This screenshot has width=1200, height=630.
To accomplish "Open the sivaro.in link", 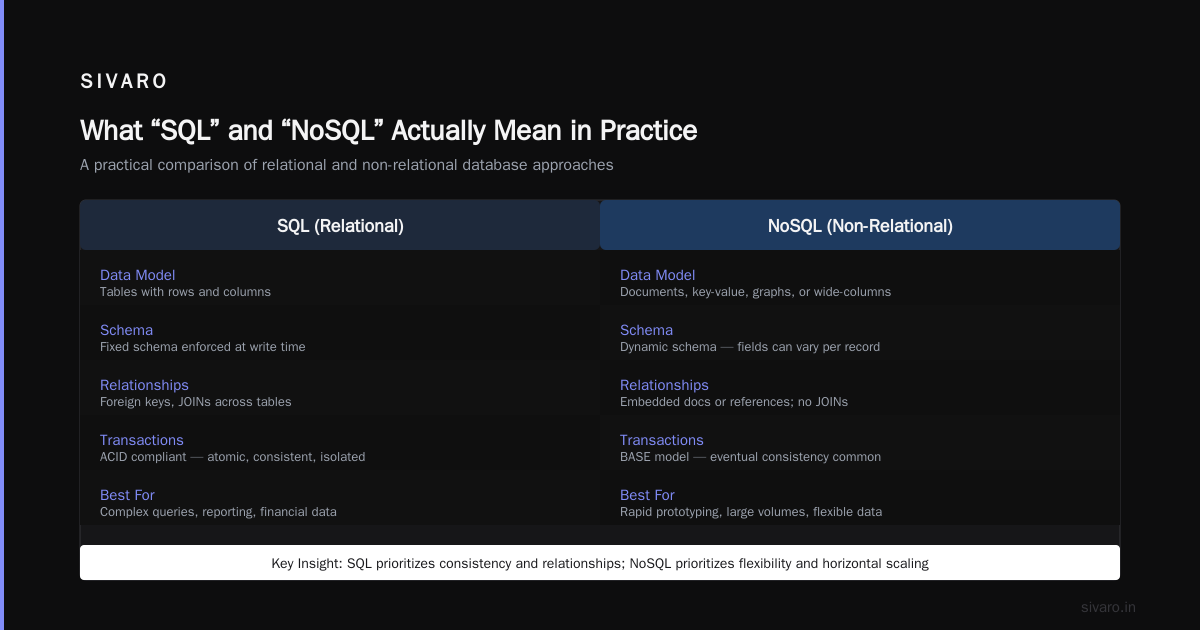I will (1108, 607).
